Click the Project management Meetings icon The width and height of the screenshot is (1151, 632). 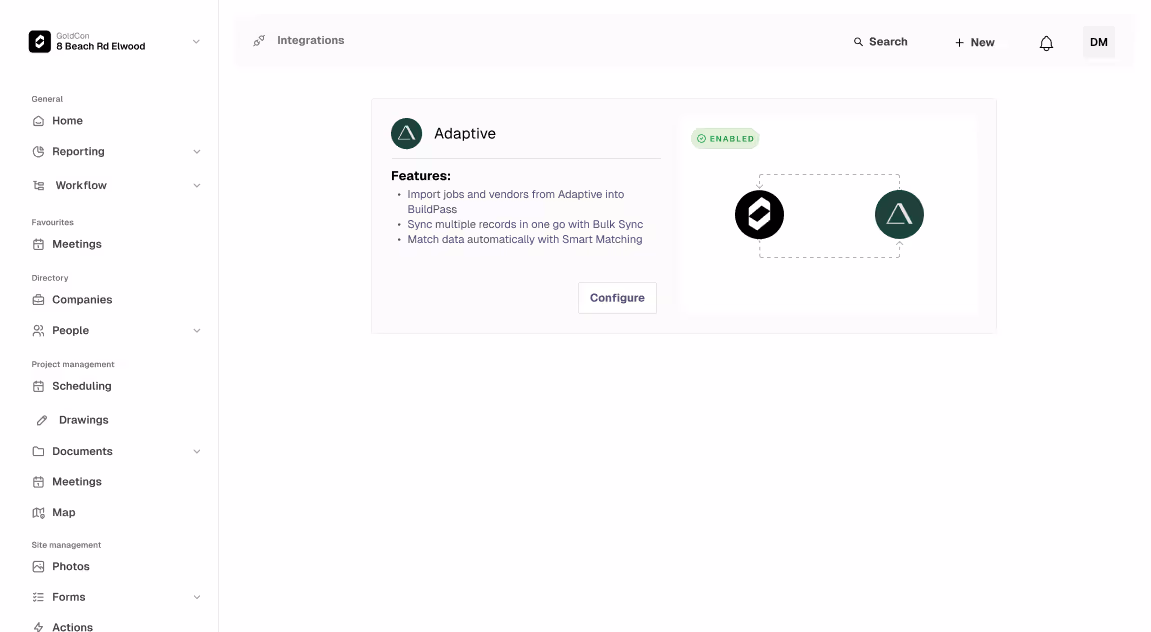[x=38, y=482]
